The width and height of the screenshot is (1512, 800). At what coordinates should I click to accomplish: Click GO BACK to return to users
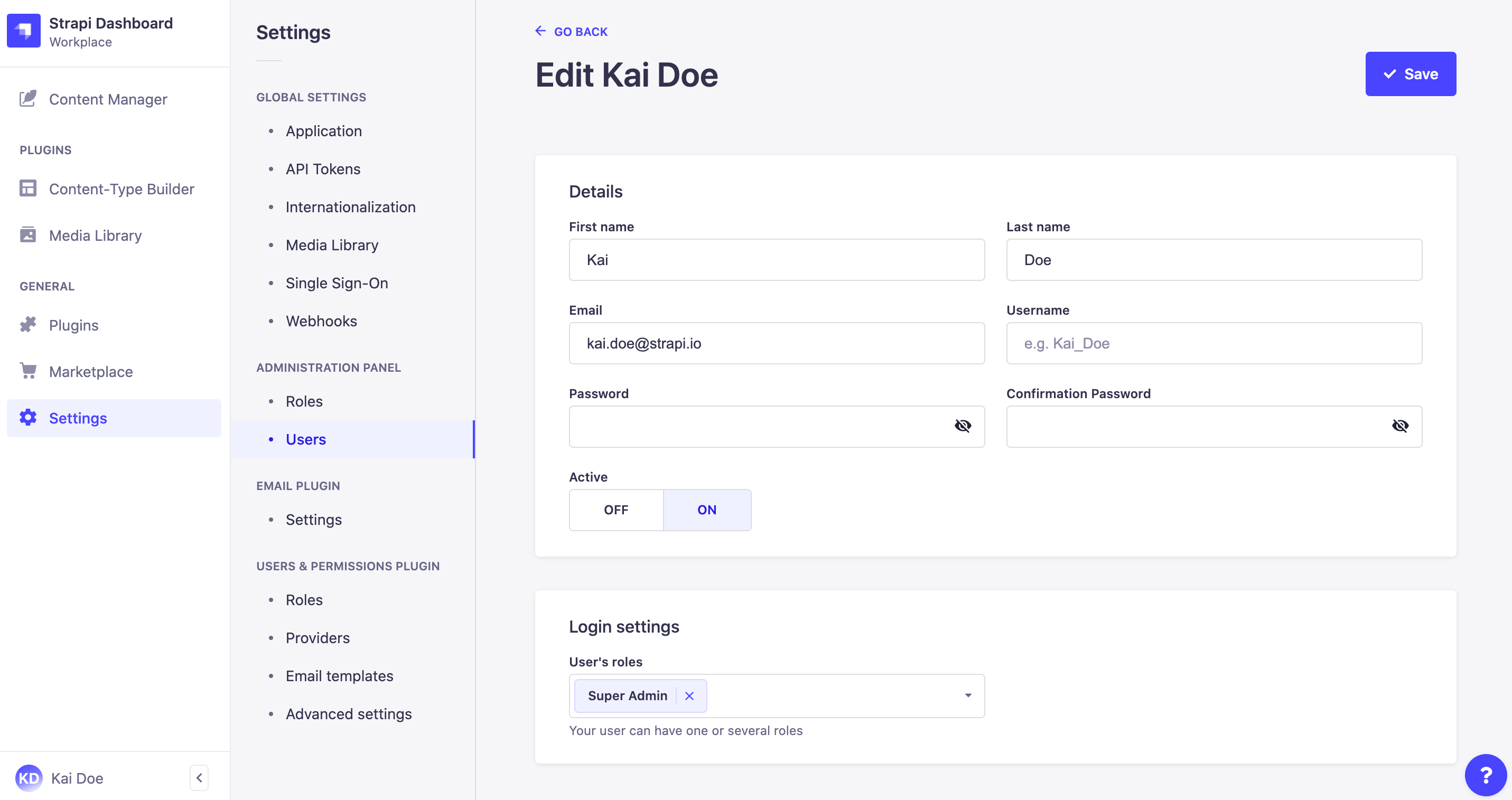pos(570,32)
